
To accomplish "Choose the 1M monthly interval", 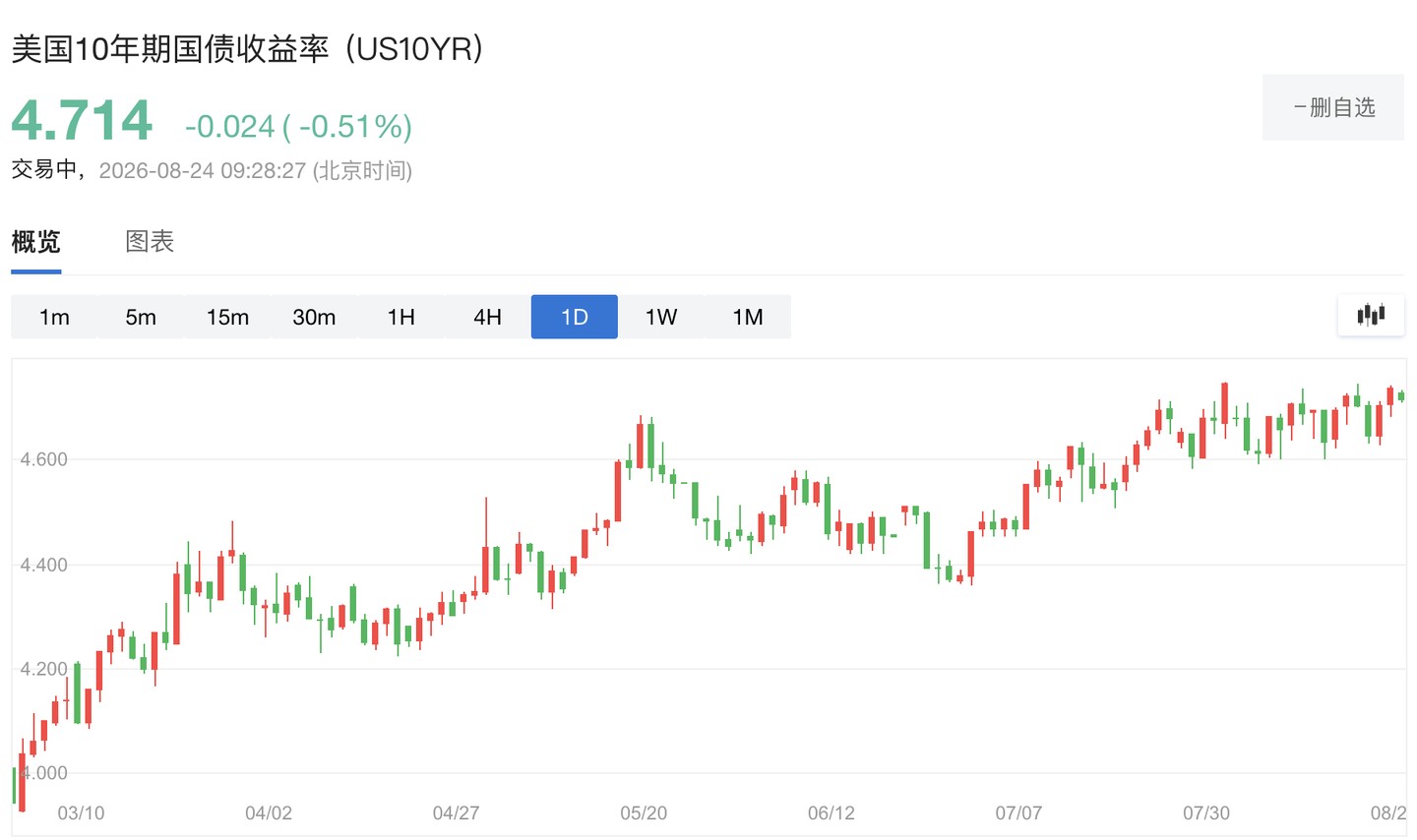I will click(748, 317).
